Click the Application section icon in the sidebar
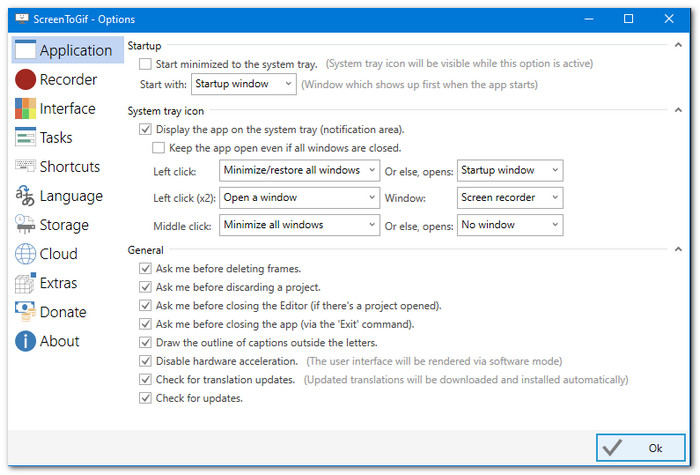The height and width of the screenshot is (475, 700). coord(25,50)
